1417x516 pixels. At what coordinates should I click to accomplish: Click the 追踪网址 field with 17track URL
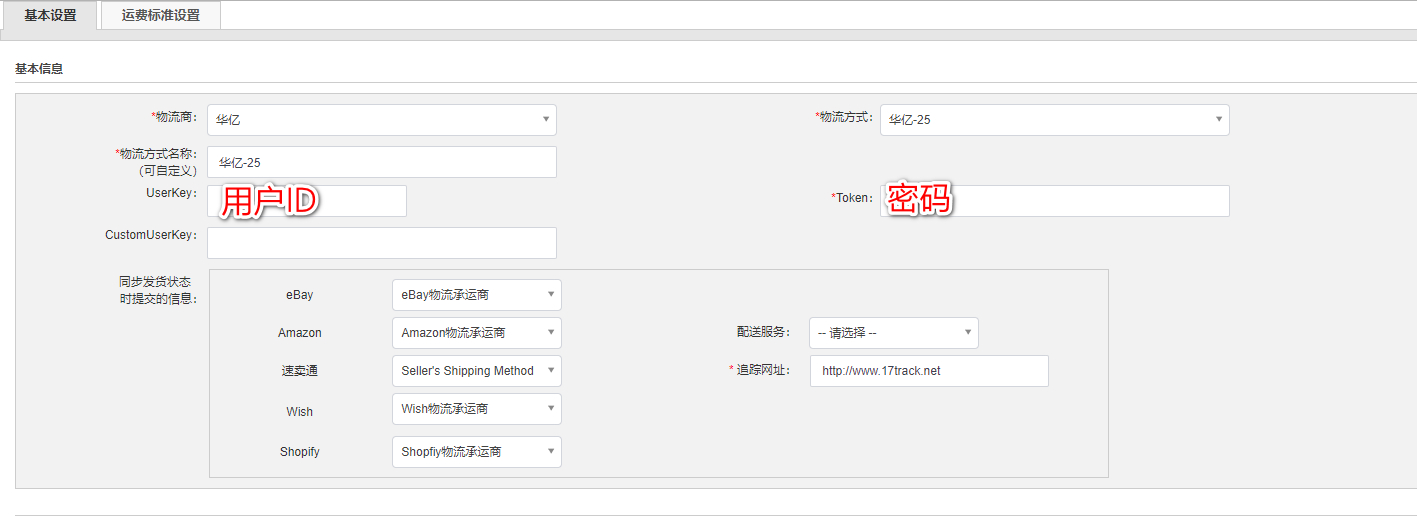928,371
